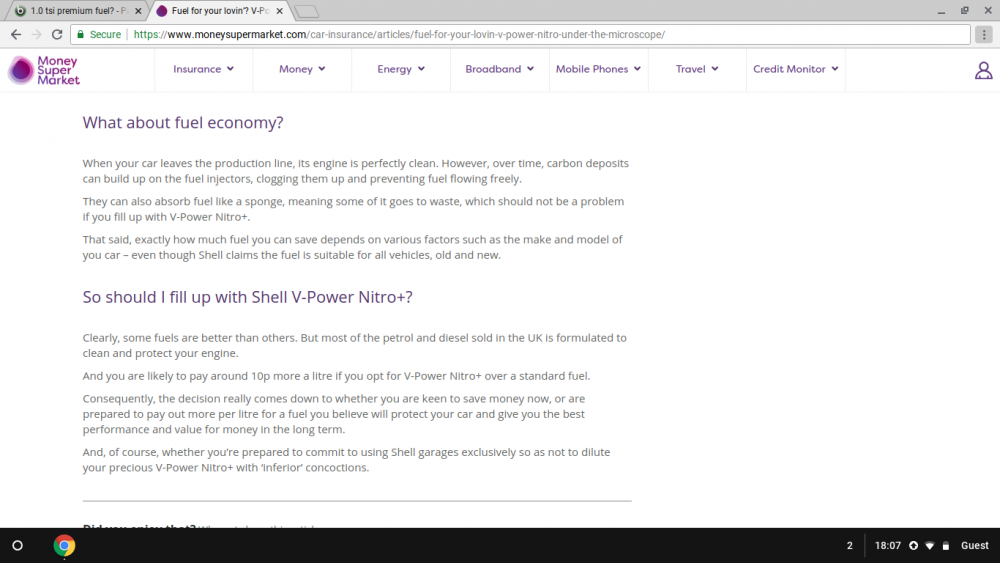Click the update indicator icon in tray

tap(913, 546)
